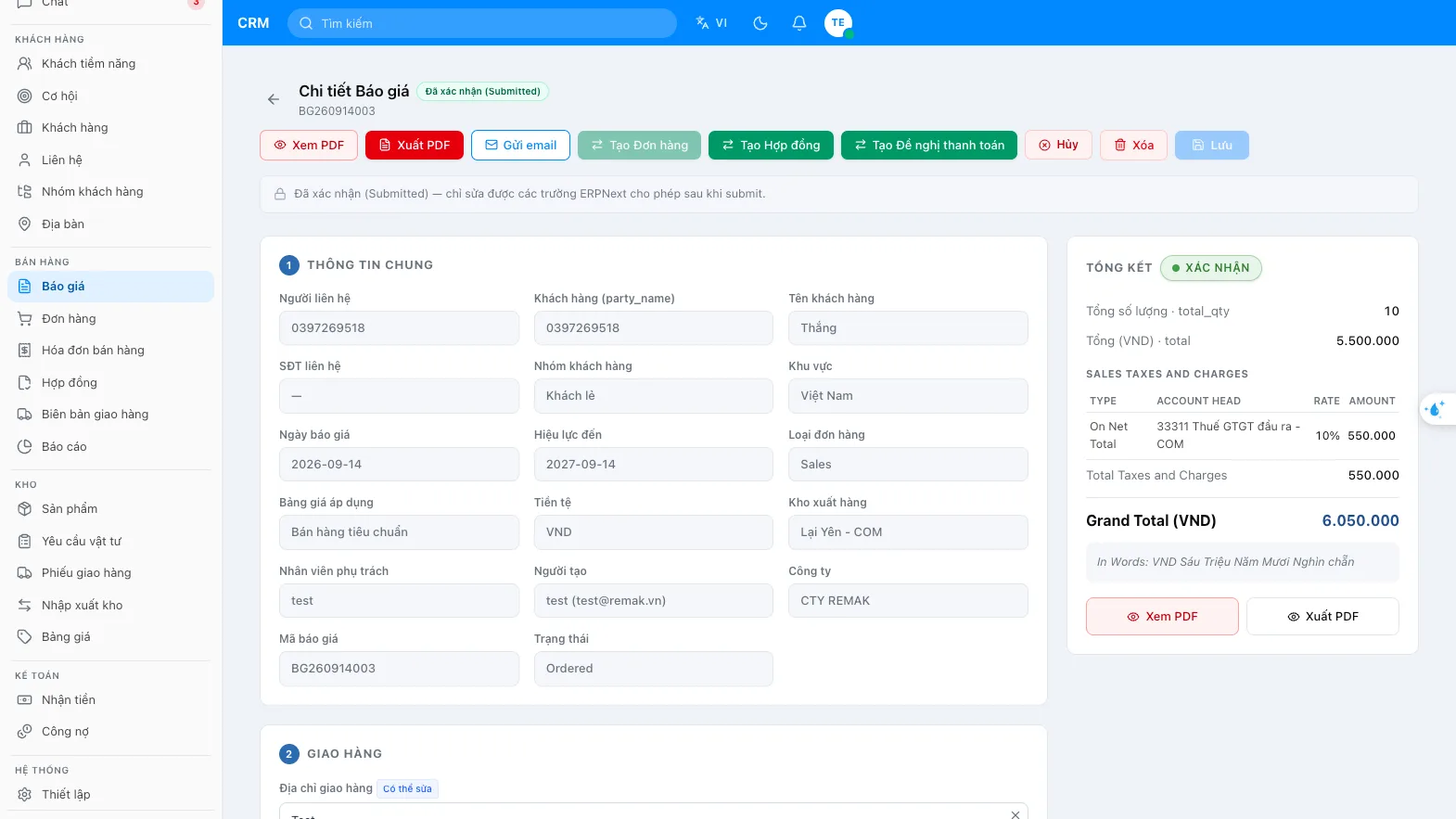Screen dimensions: 1456x819
Task: Open Địa bàn in the sidebar
Action: click(110, 224)
